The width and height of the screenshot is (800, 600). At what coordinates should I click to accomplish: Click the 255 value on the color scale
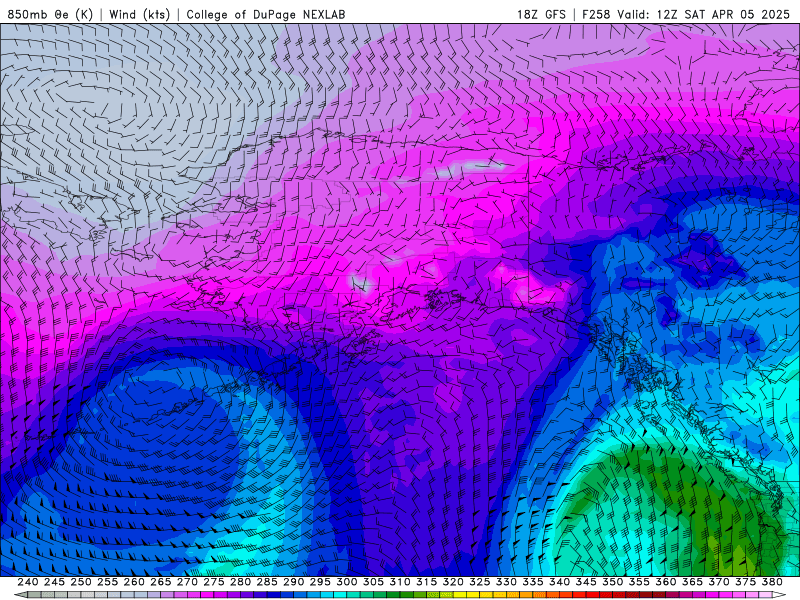click(107, 582)
